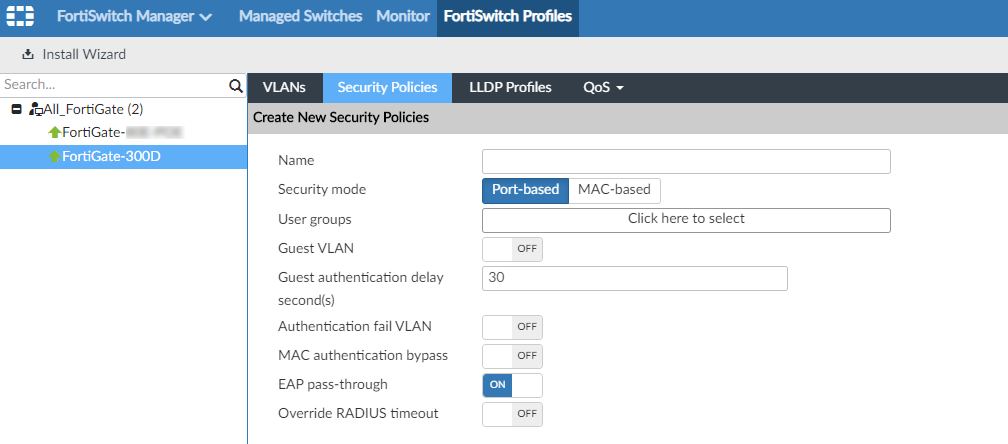Screen dimensions: 1008x444
Task: Click the Install Wizard download icon
Action: coord(28,54)
